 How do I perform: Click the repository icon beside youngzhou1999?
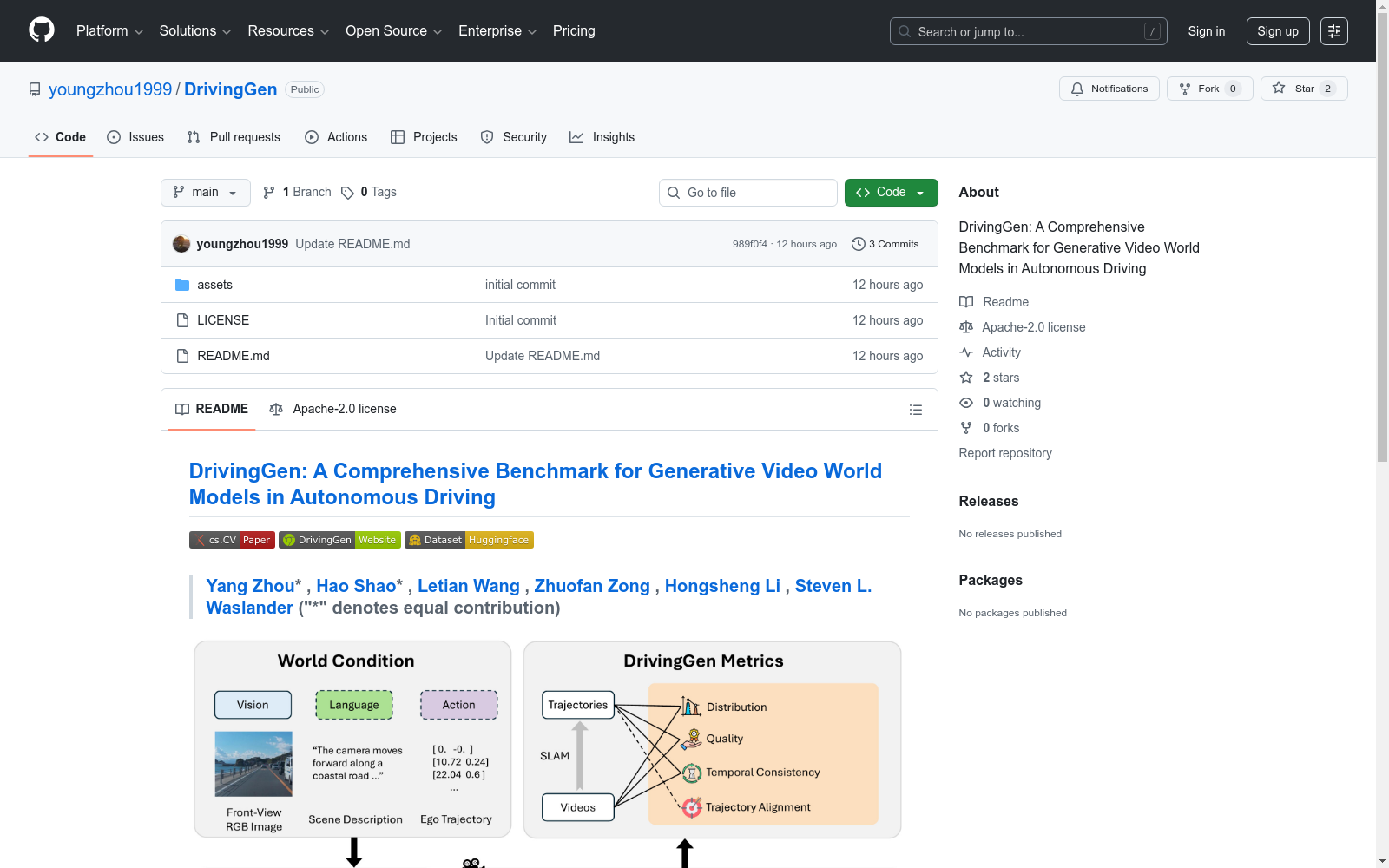[x=35, y=89]
